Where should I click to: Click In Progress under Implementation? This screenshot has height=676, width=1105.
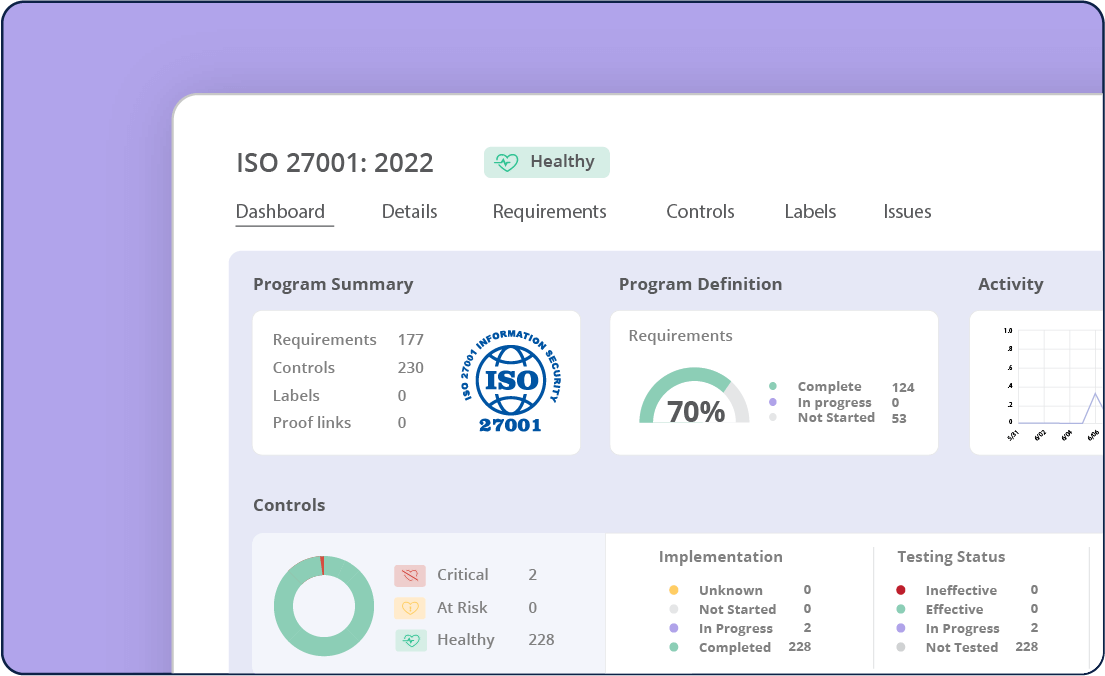pyautogui.click(x=736, y=629)
